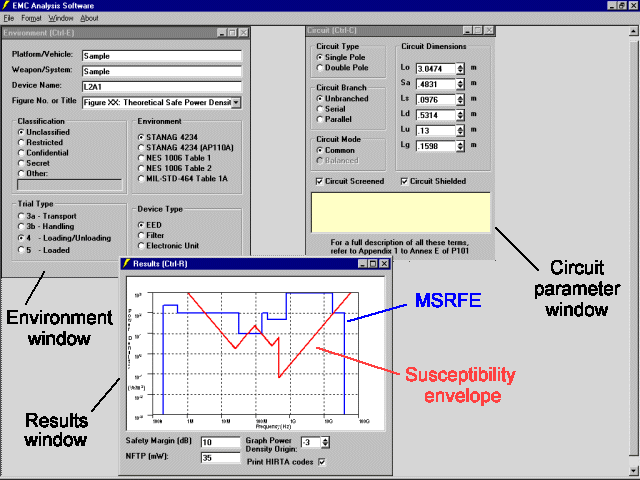Open the Format menu
Image resolution: width=640 pixels, height=480 pixels.
point(31,18)
